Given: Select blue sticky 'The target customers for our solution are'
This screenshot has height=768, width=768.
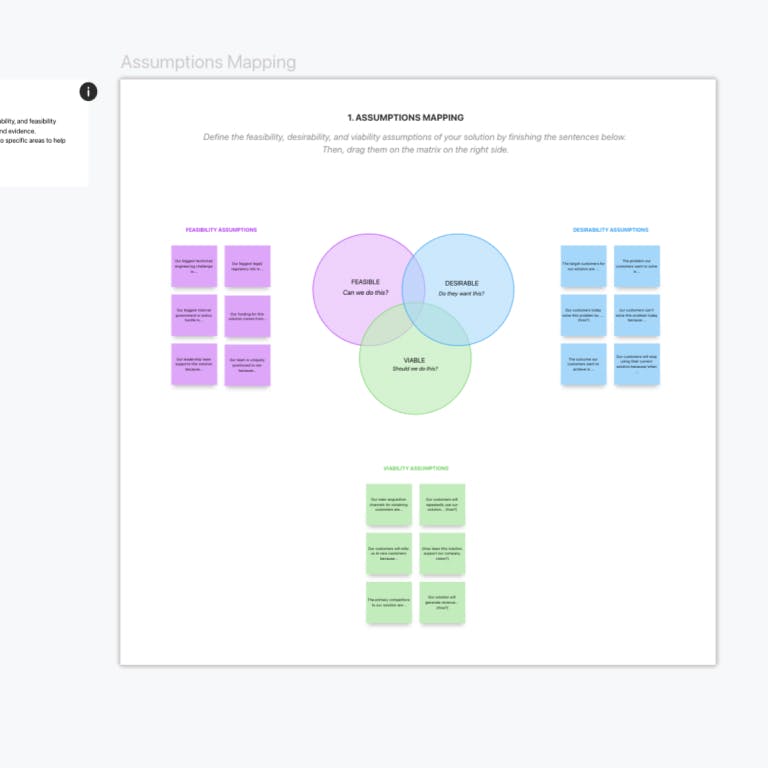Looking at the screenshot, I should [x=583, y=266].
